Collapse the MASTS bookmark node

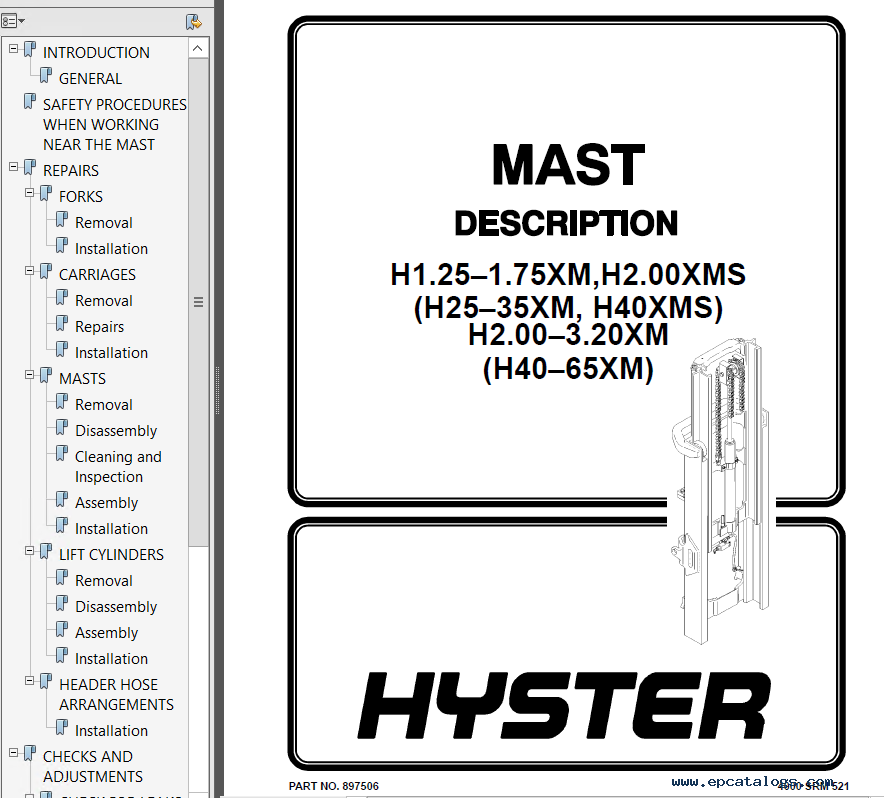click(29, 376)
